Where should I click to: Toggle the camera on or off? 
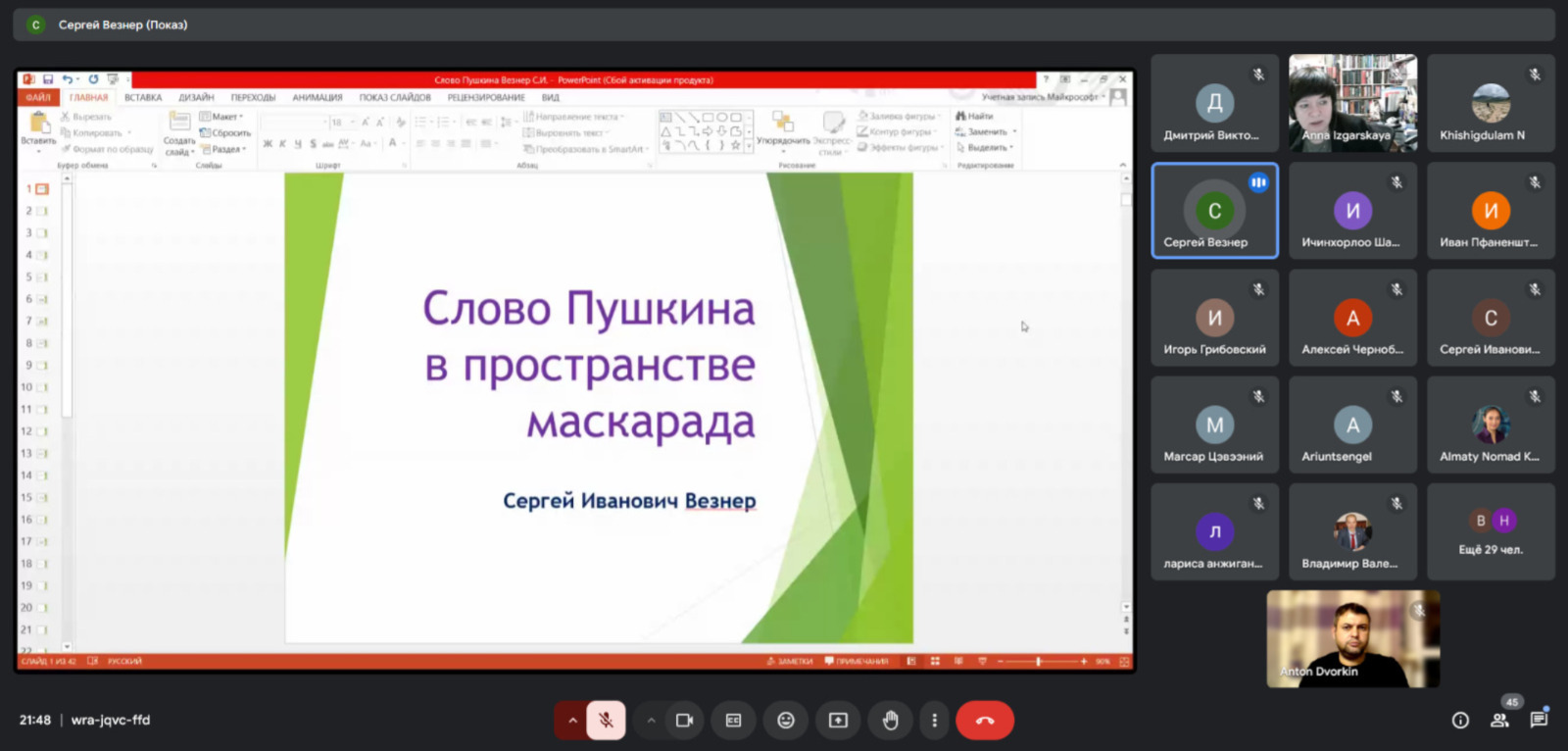684,721
